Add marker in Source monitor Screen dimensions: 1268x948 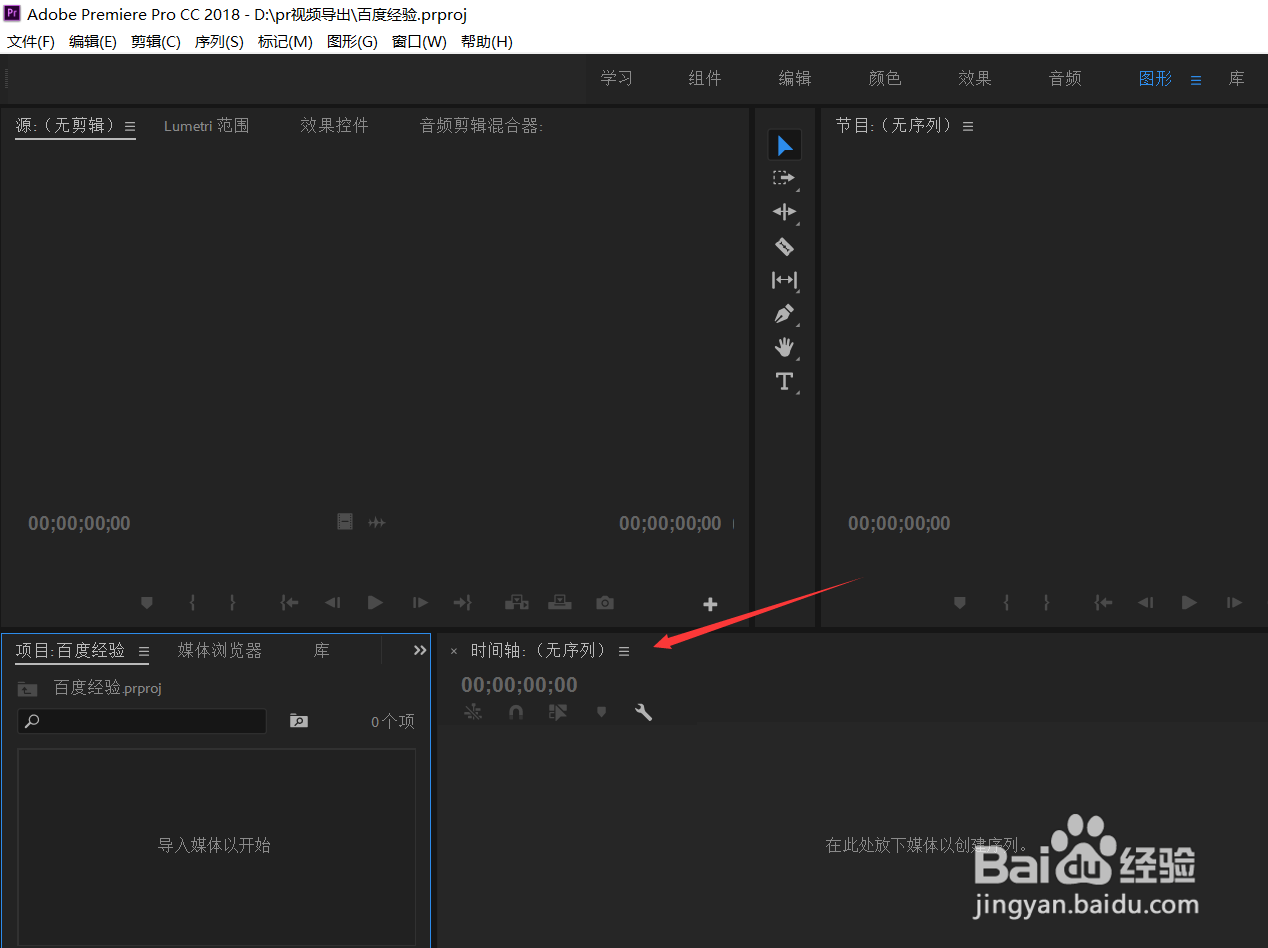pos(147,603)
